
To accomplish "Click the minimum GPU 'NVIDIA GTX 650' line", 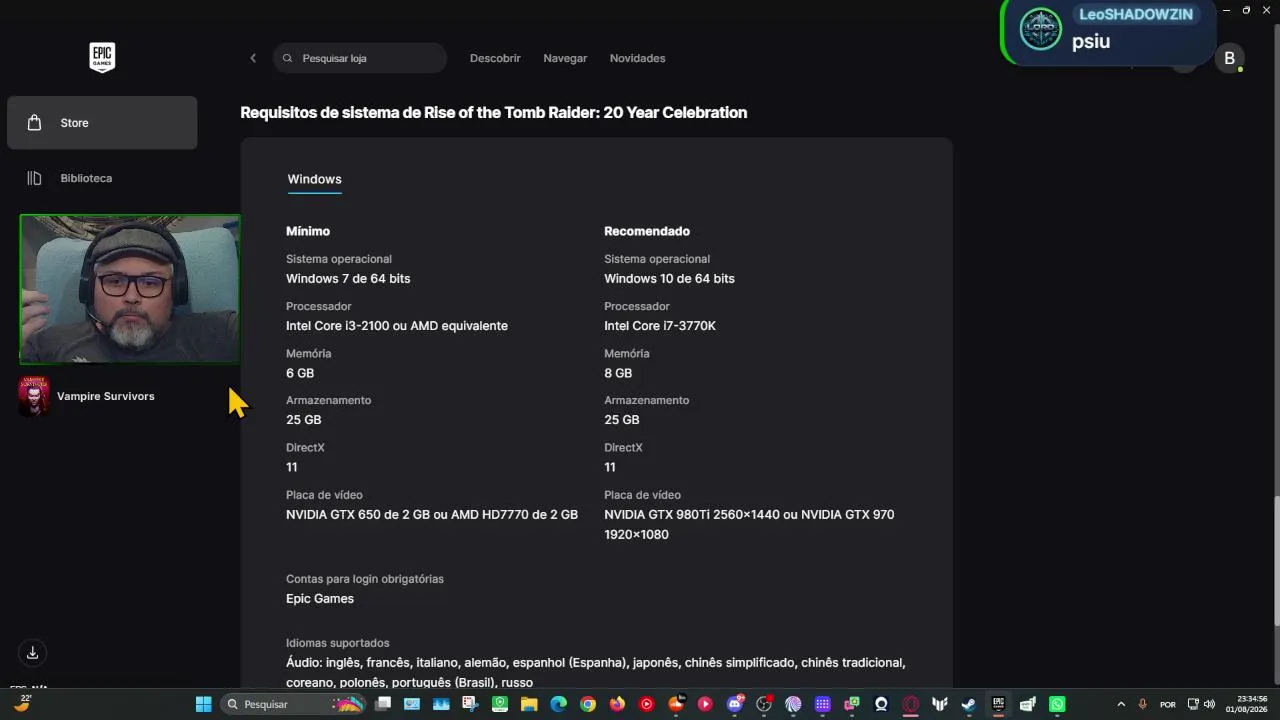I will [432, 515].
